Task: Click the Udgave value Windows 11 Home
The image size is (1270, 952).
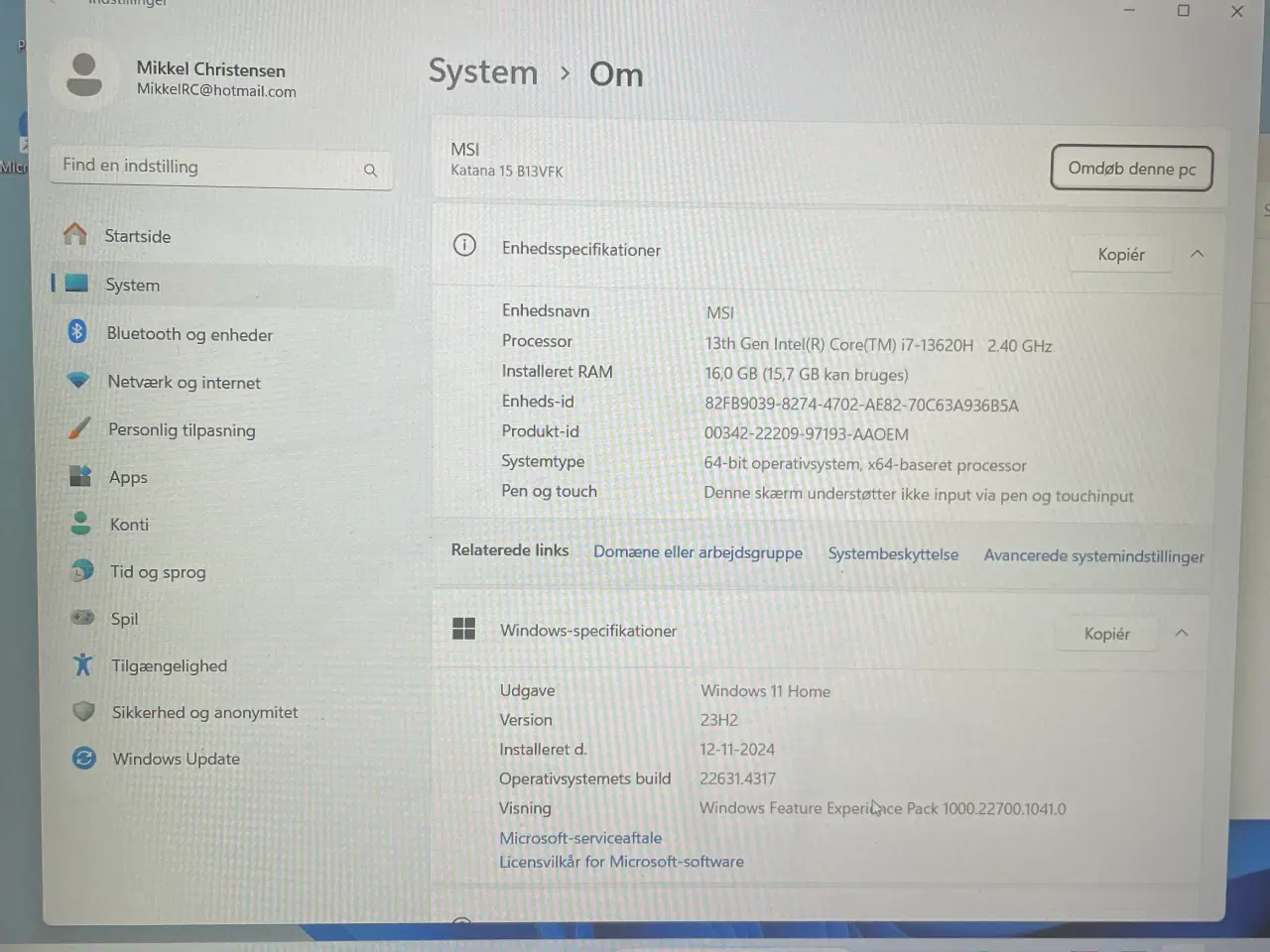Action: pyautogui.click(x=765, y=691)
